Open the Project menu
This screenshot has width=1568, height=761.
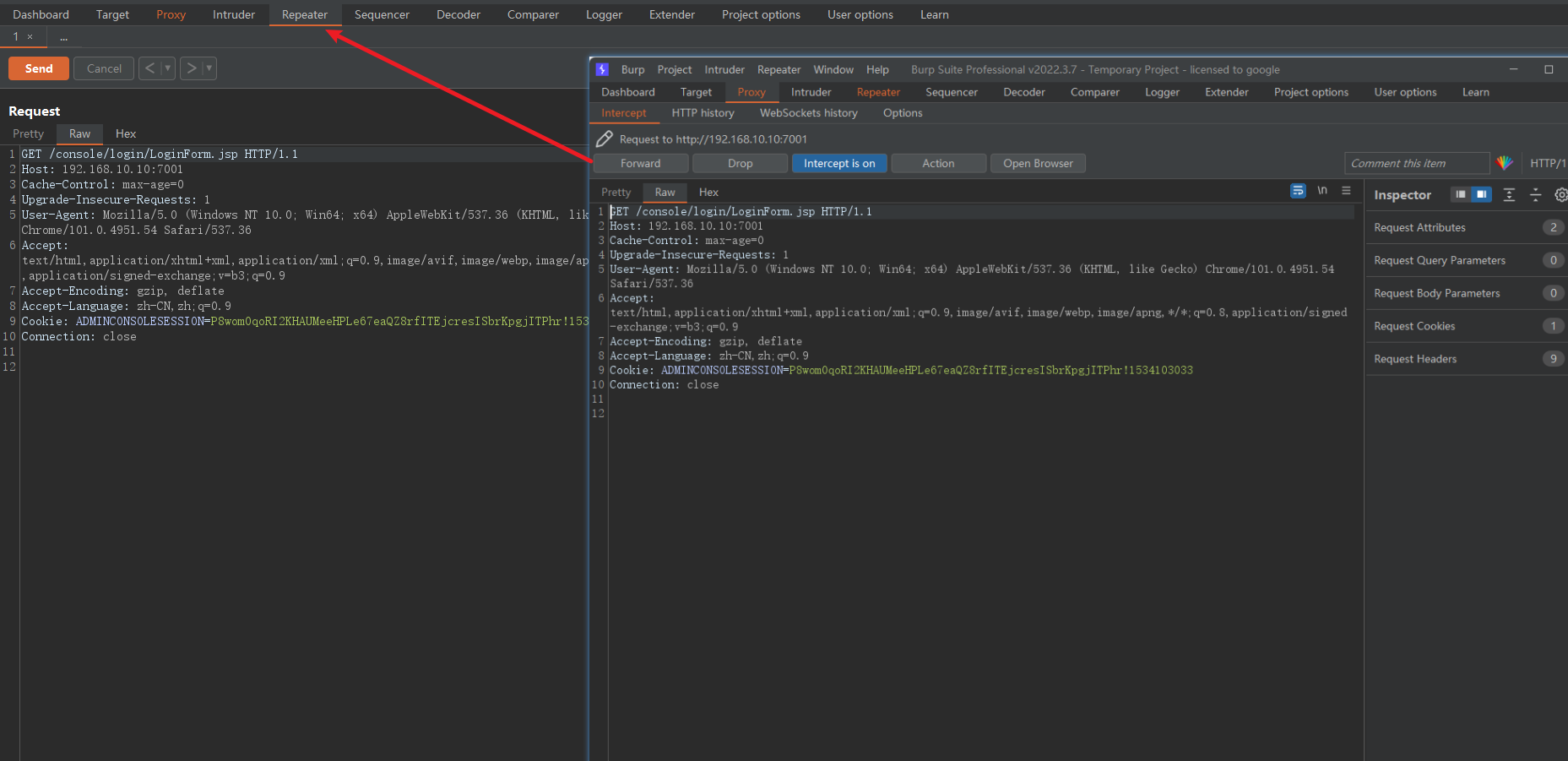[x=674, y=69]
